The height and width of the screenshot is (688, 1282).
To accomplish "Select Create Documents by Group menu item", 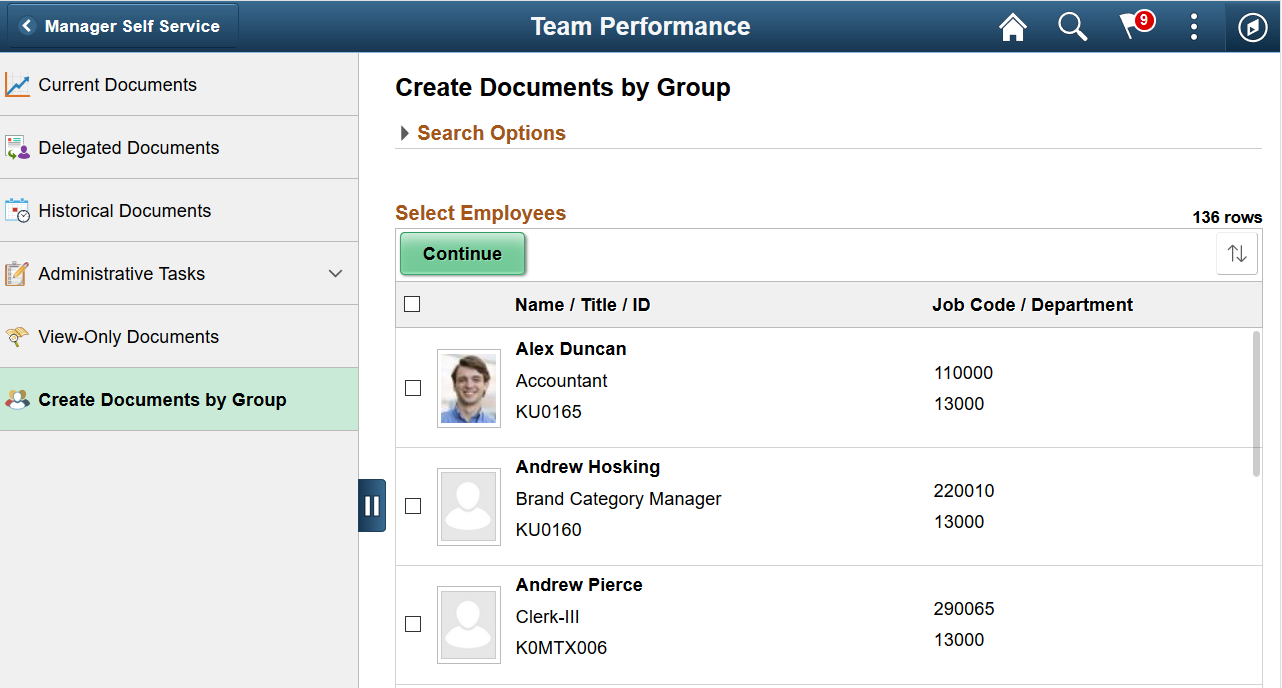I will (179, 400).
